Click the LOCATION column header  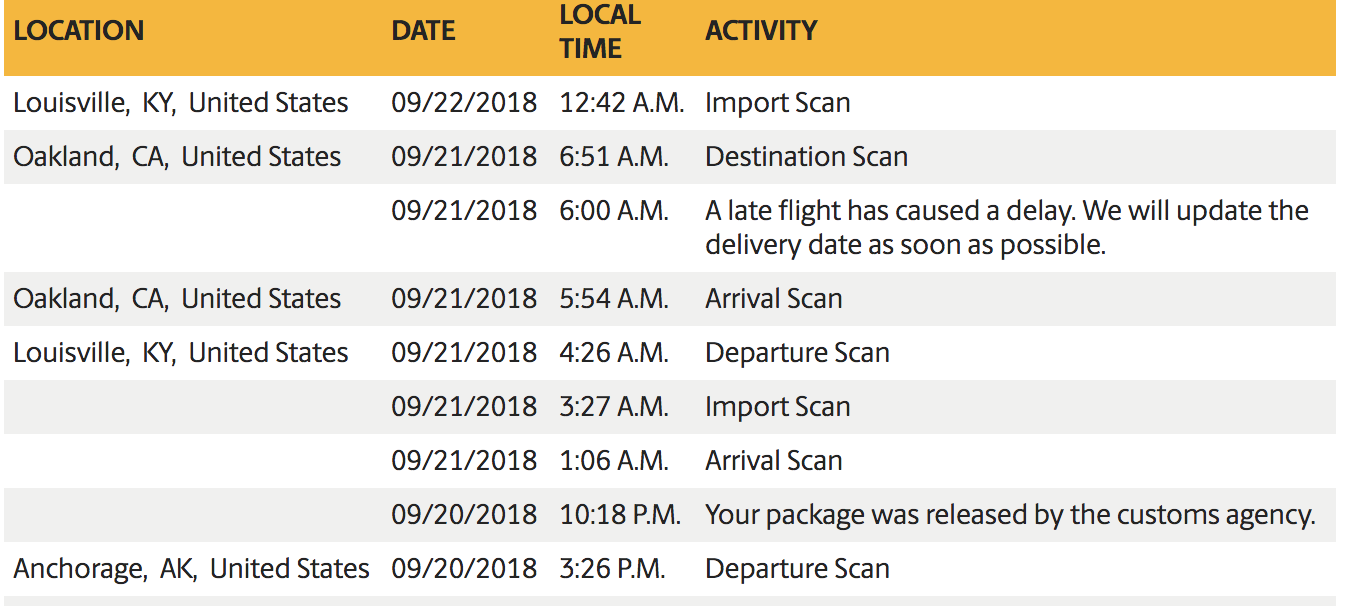coord(79,31)
